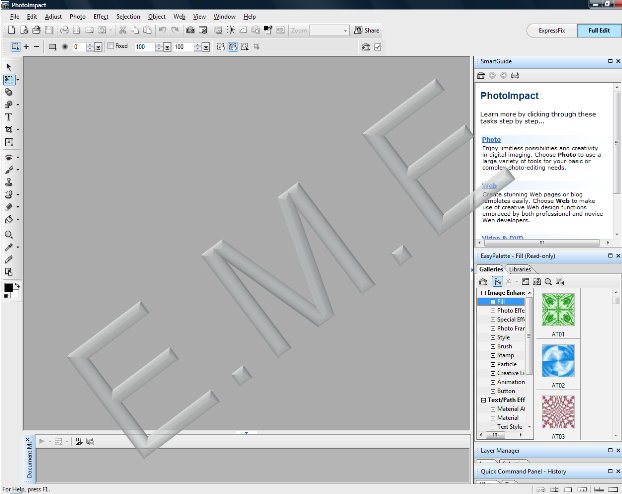The width and height of the screenshot is (622, 494).
Task: Select the Crop tool
Action: [9, 130]
